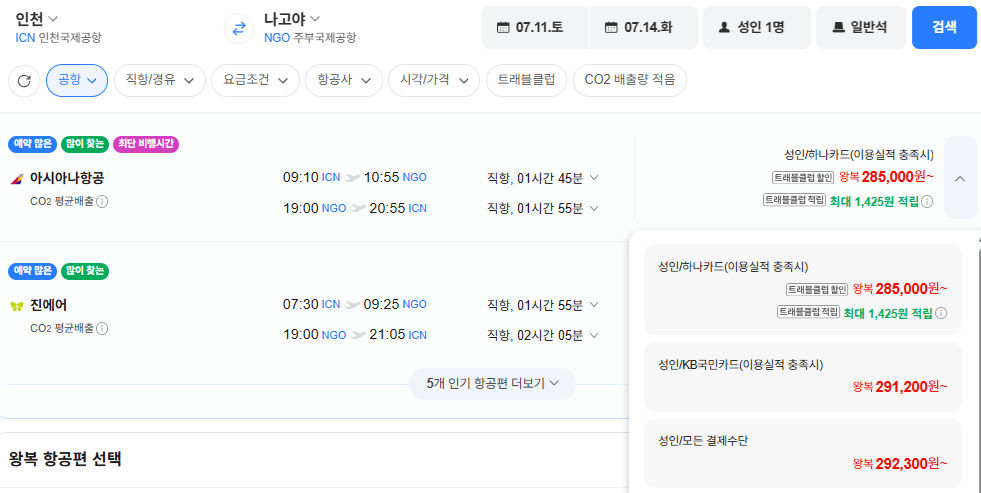This screenshot has height=493, width=981.
Task: Click info icon in popup 적립 row
Action: tap(941, 313)
